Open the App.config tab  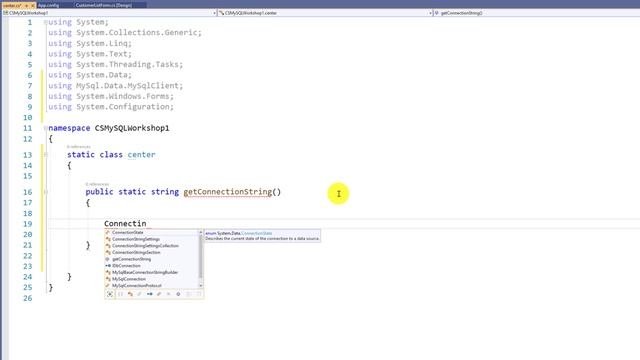[48, 5]
